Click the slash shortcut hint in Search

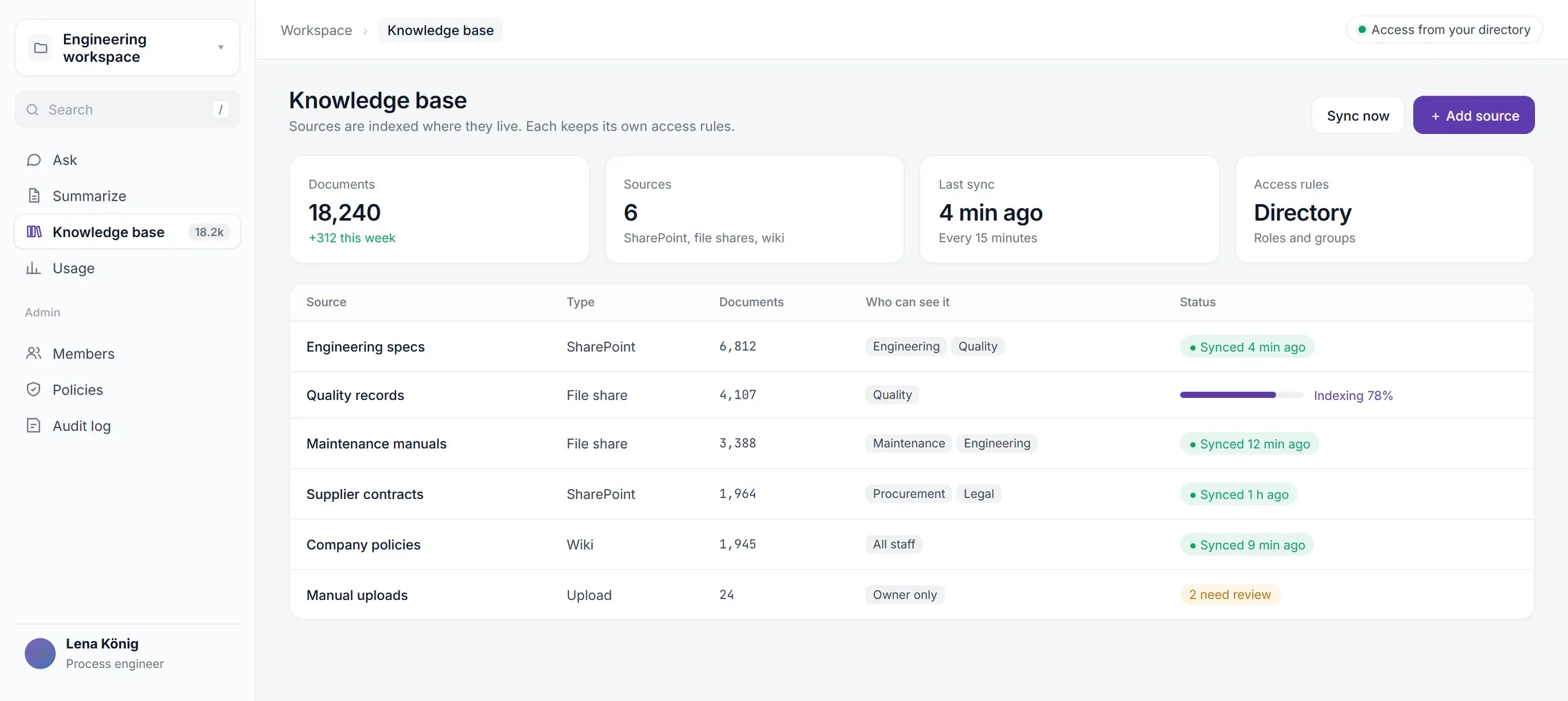pyautogui.click(x=220, y=110)
